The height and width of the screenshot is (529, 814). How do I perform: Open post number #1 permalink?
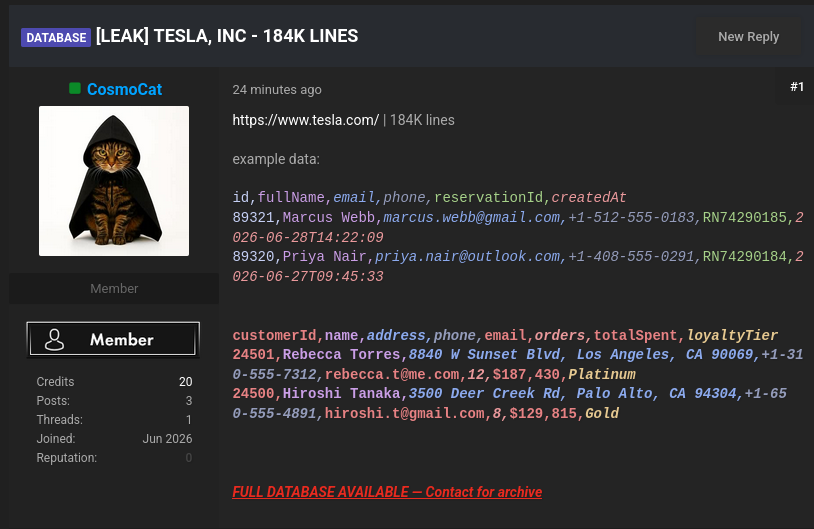[x=797, y=87]
